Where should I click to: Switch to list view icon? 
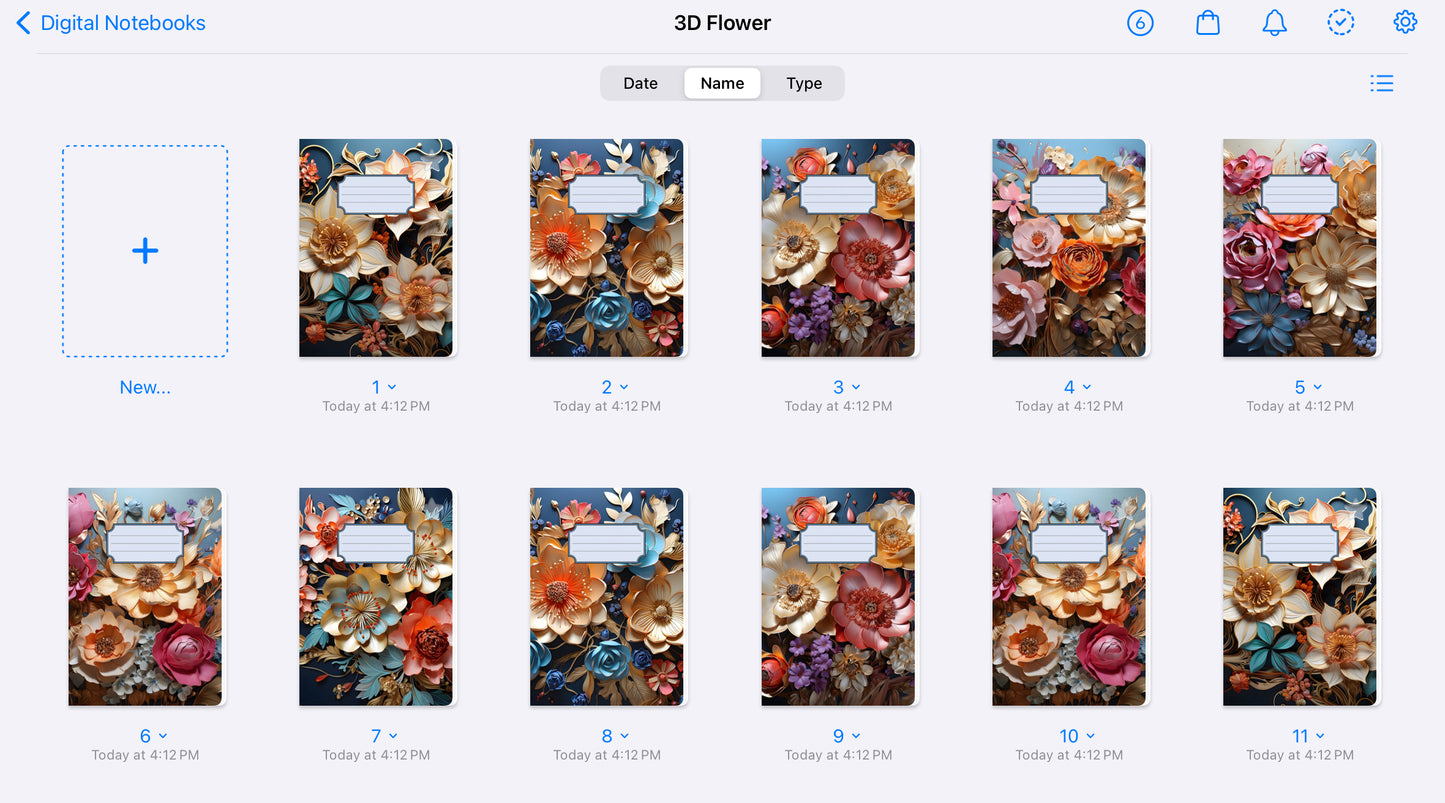[x=1382, y=83]
